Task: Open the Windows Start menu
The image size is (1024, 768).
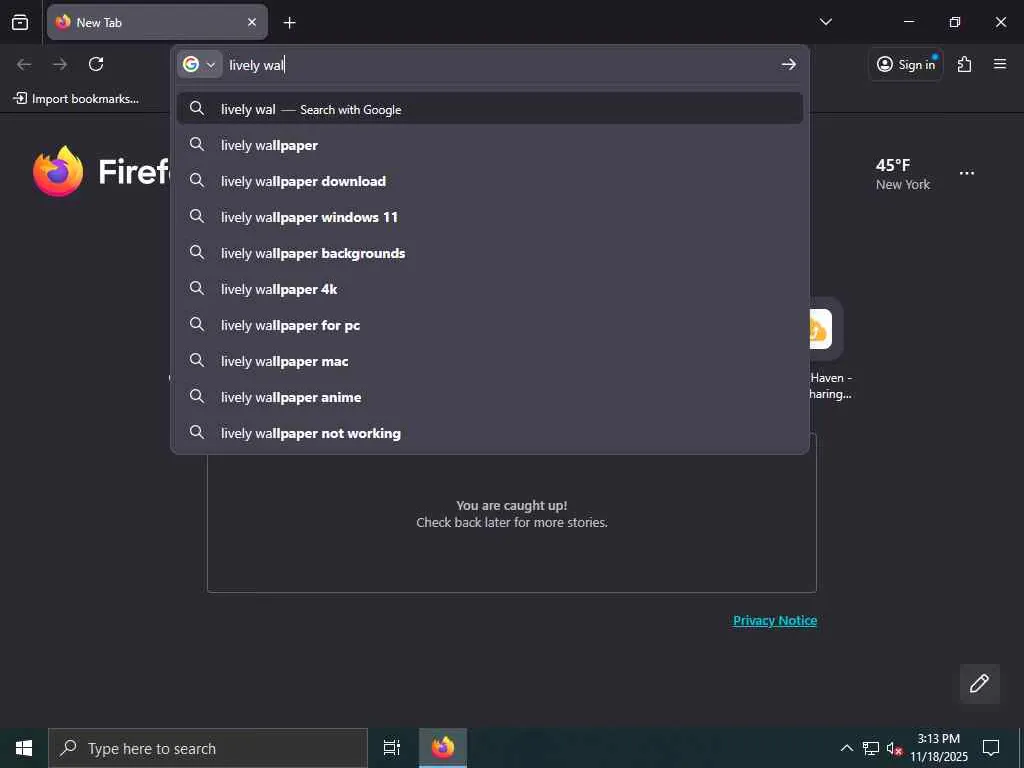Action: (24, 748)
